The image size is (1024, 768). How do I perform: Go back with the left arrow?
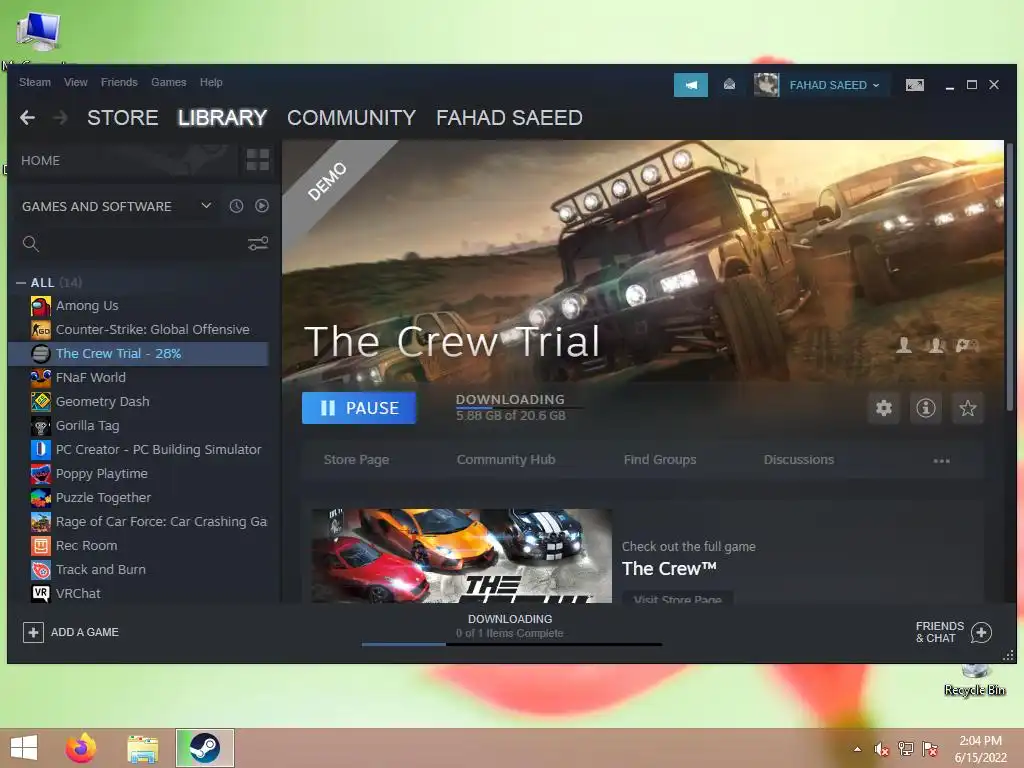coord(27,118)
